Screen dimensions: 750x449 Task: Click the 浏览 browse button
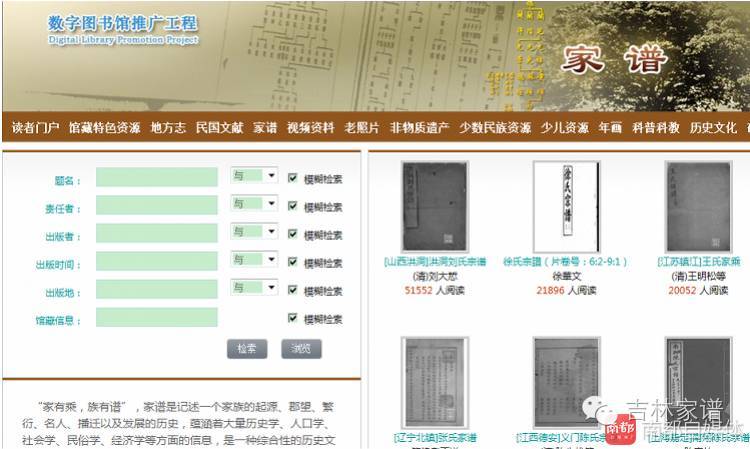coord(301,349)
